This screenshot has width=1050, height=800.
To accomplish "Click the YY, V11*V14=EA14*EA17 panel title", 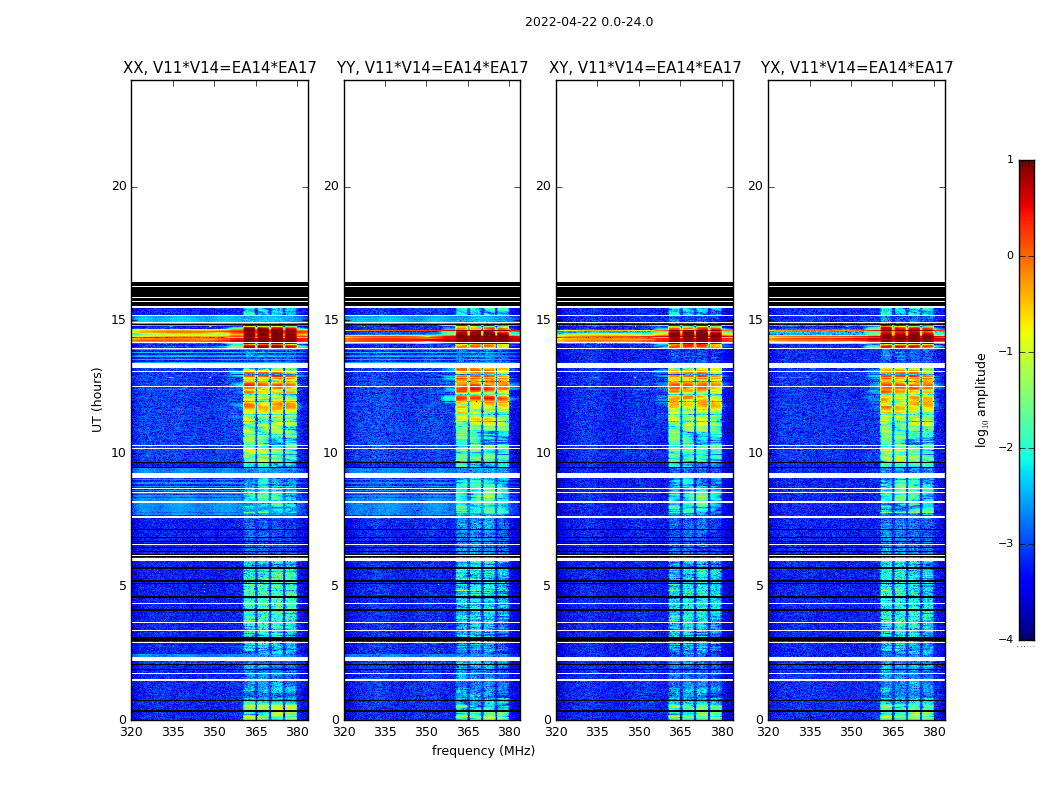I will 433,68.
